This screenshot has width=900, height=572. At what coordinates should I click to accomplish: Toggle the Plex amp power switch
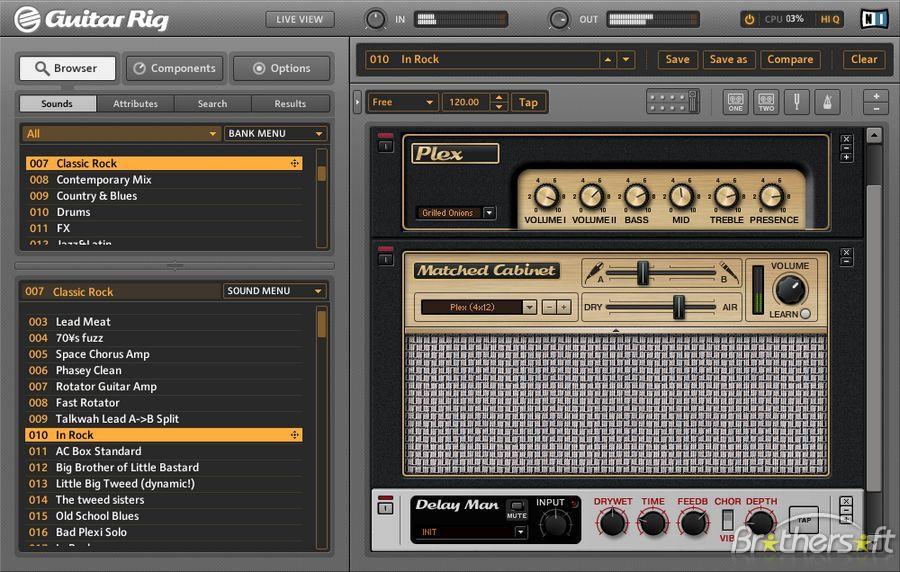(386, 146)
